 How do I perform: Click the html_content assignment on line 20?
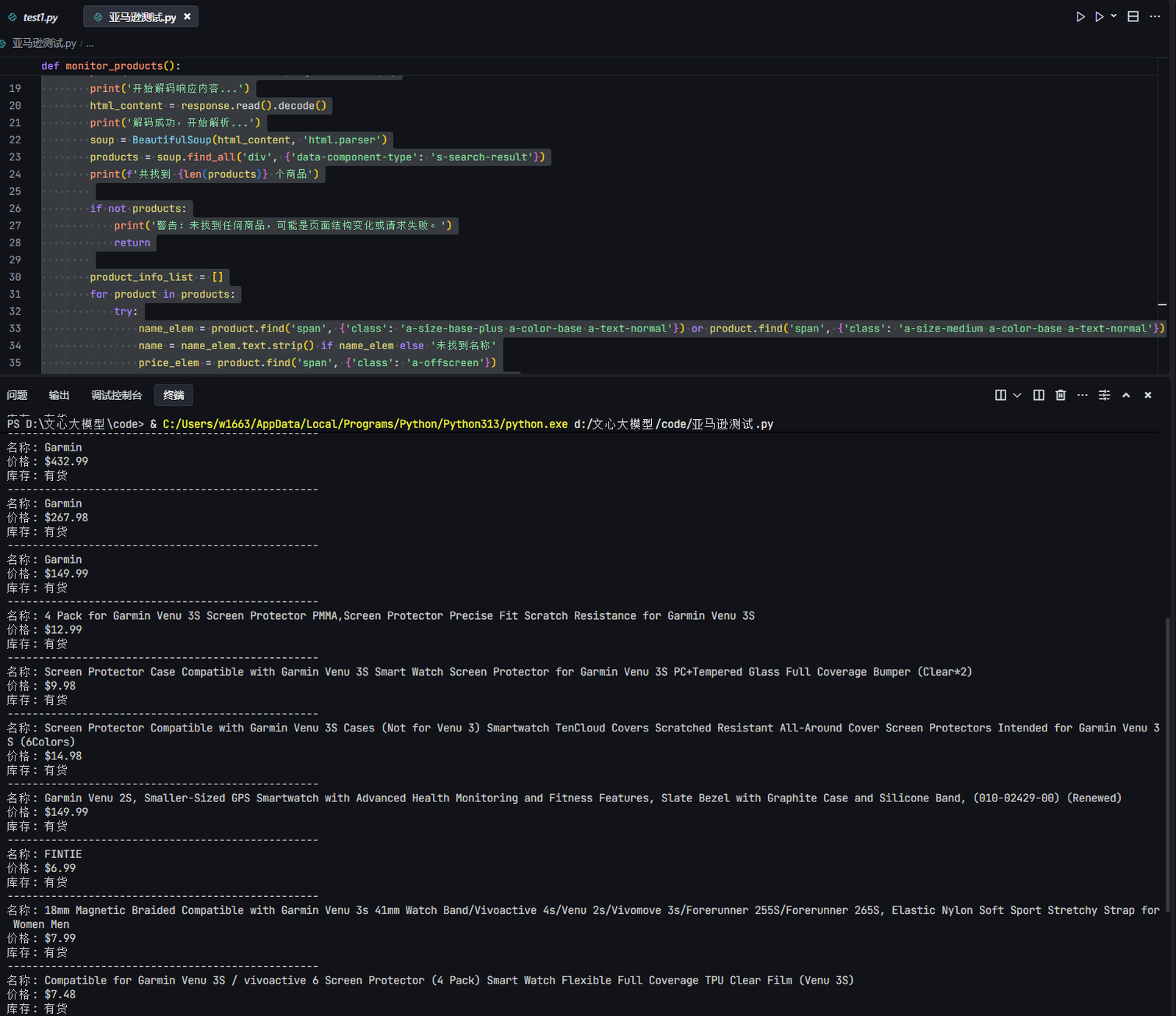point(208,106)
